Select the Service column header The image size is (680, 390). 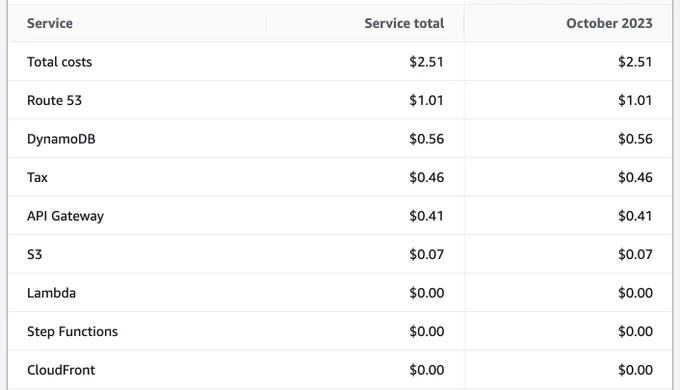[x=50, y=23]
